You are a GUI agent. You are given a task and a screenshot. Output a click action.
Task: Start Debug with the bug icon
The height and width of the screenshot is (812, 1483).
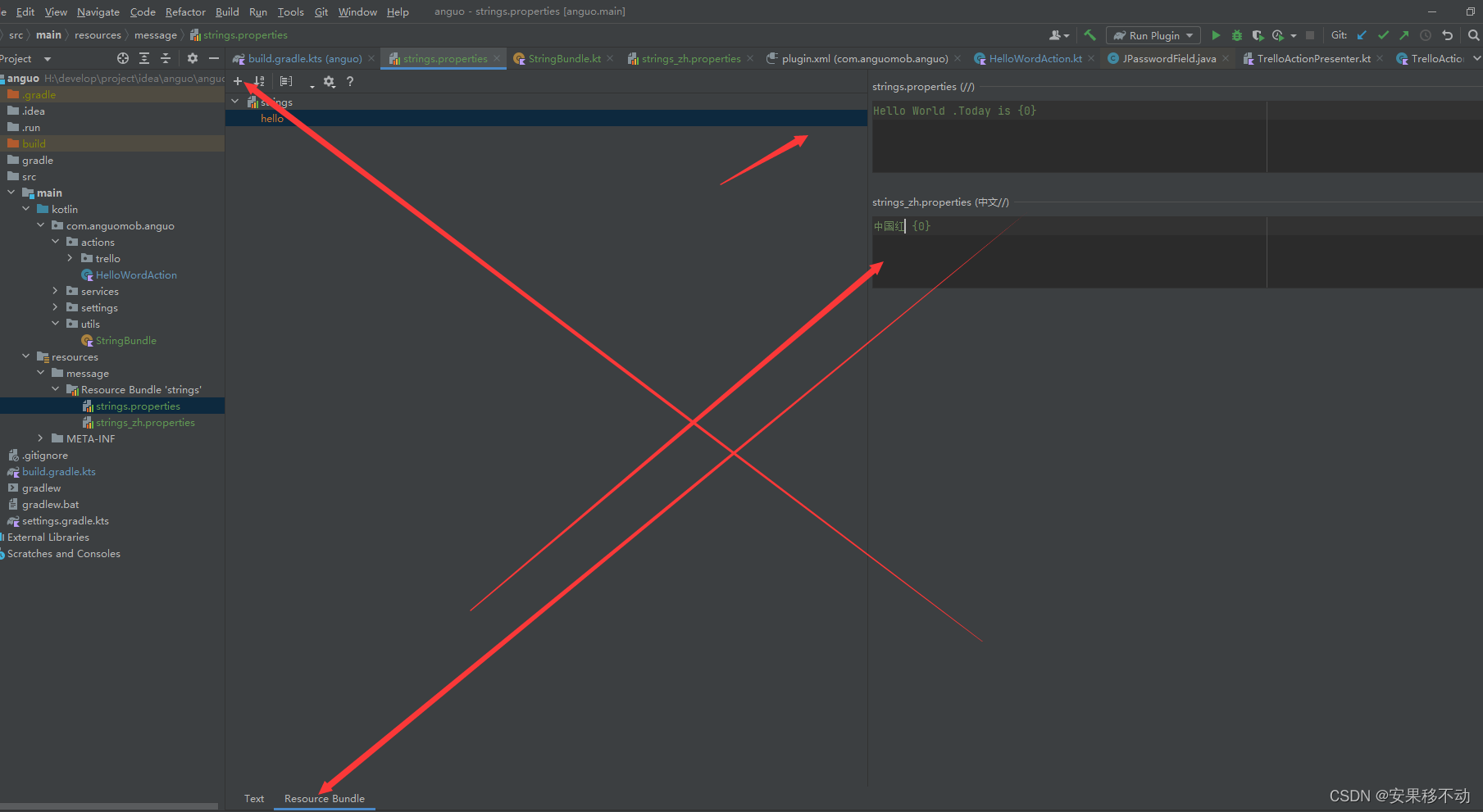1236,35
